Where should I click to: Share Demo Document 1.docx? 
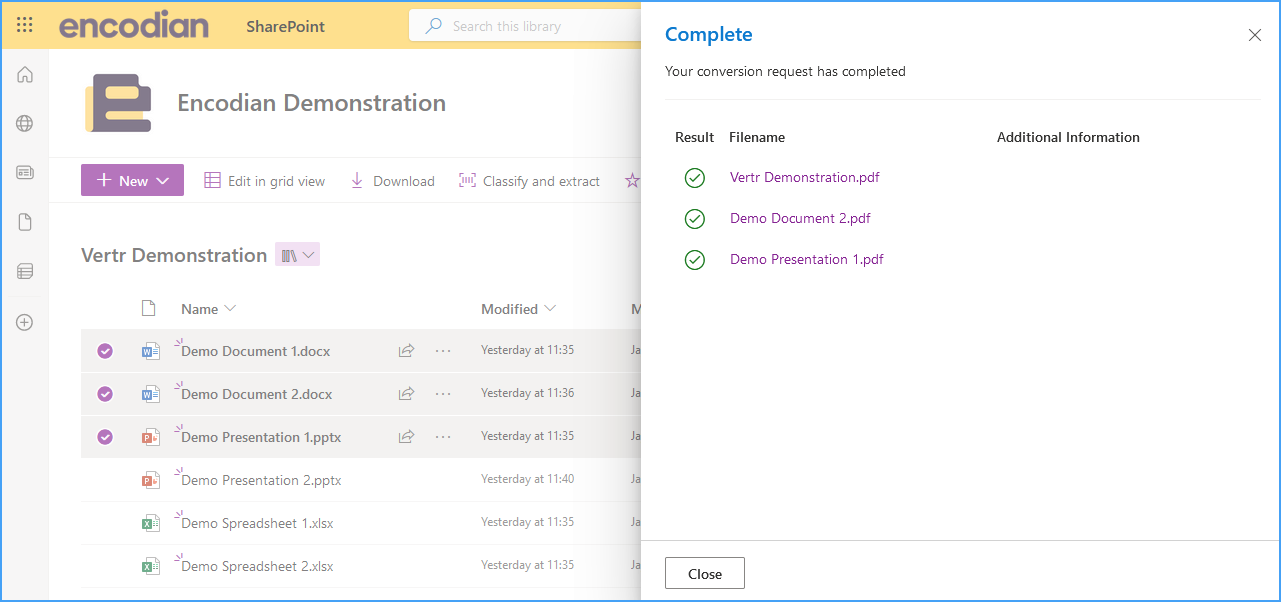pyautogui.click(x=406, y=351)
